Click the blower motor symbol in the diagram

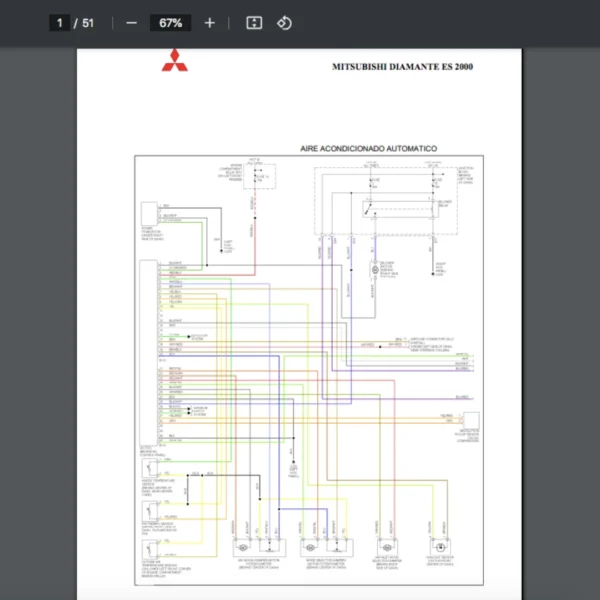click(x=376, y=271)
